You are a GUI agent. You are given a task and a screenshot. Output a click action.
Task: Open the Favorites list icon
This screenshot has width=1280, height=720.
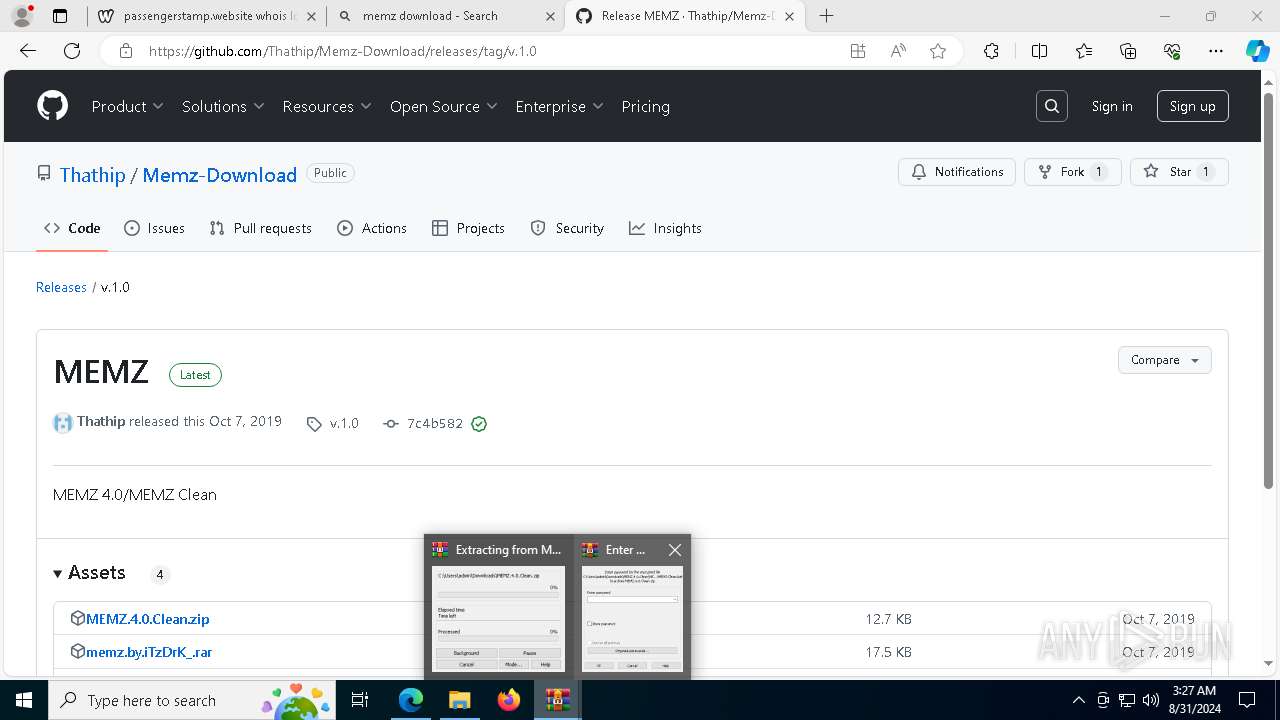point(1084,51)
